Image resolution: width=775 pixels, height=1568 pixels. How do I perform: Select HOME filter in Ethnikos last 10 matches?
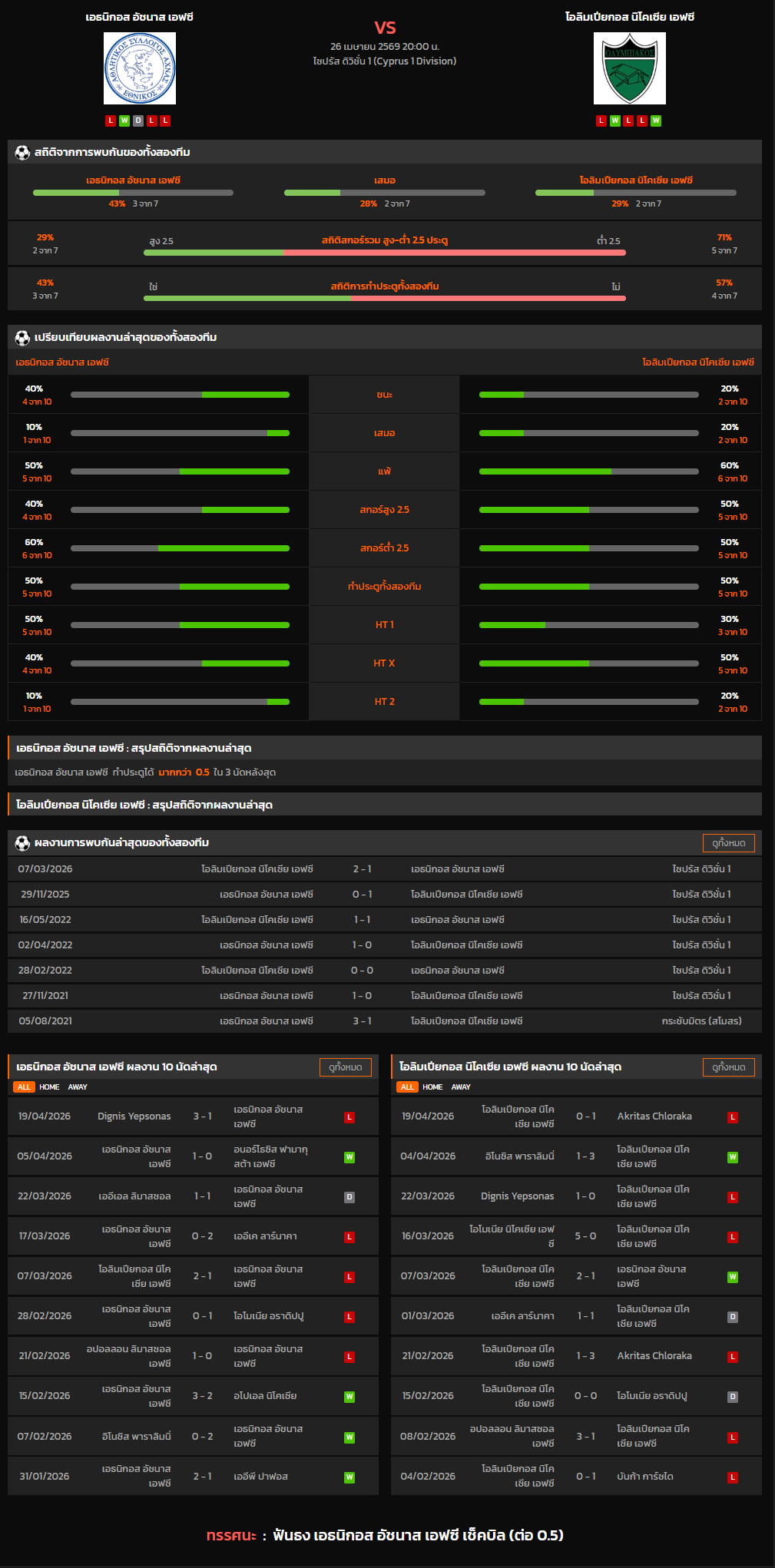tap(49, 1087)
